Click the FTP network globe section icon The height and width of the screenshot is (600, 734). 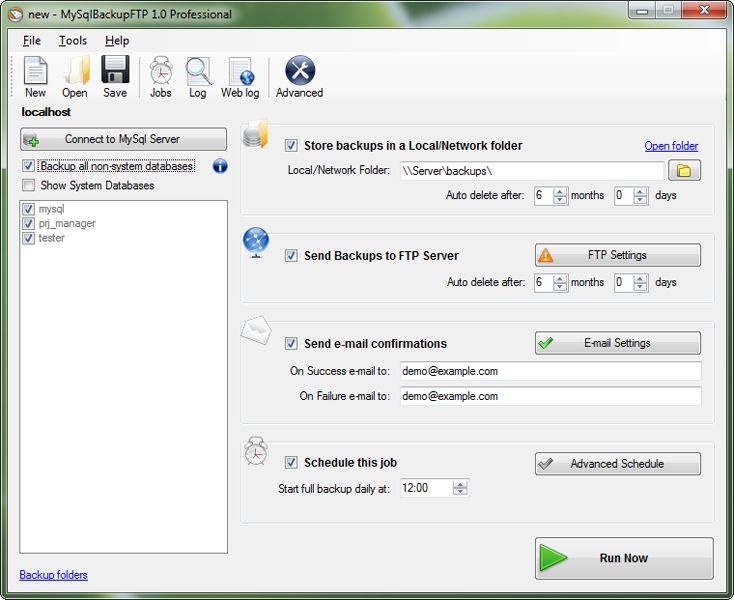click(256, 242)
